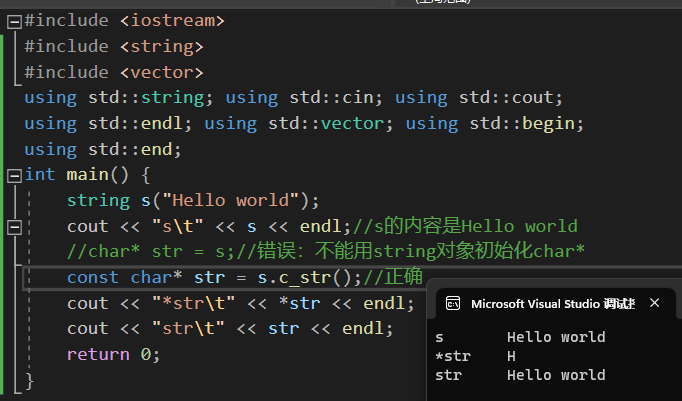Collapse the comment block at cout s line
Viewport: 682px width, 401px height.
coord(14,227)
